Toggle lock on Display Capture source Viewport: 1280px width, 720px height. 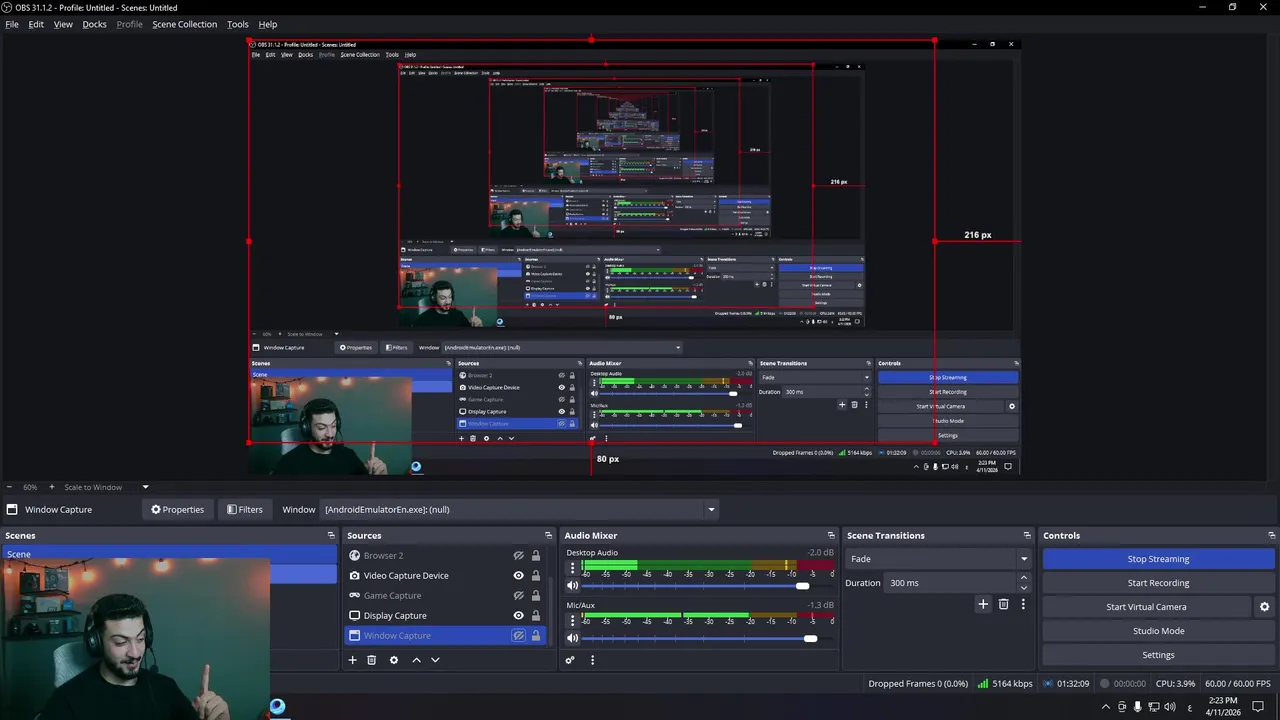535,616
